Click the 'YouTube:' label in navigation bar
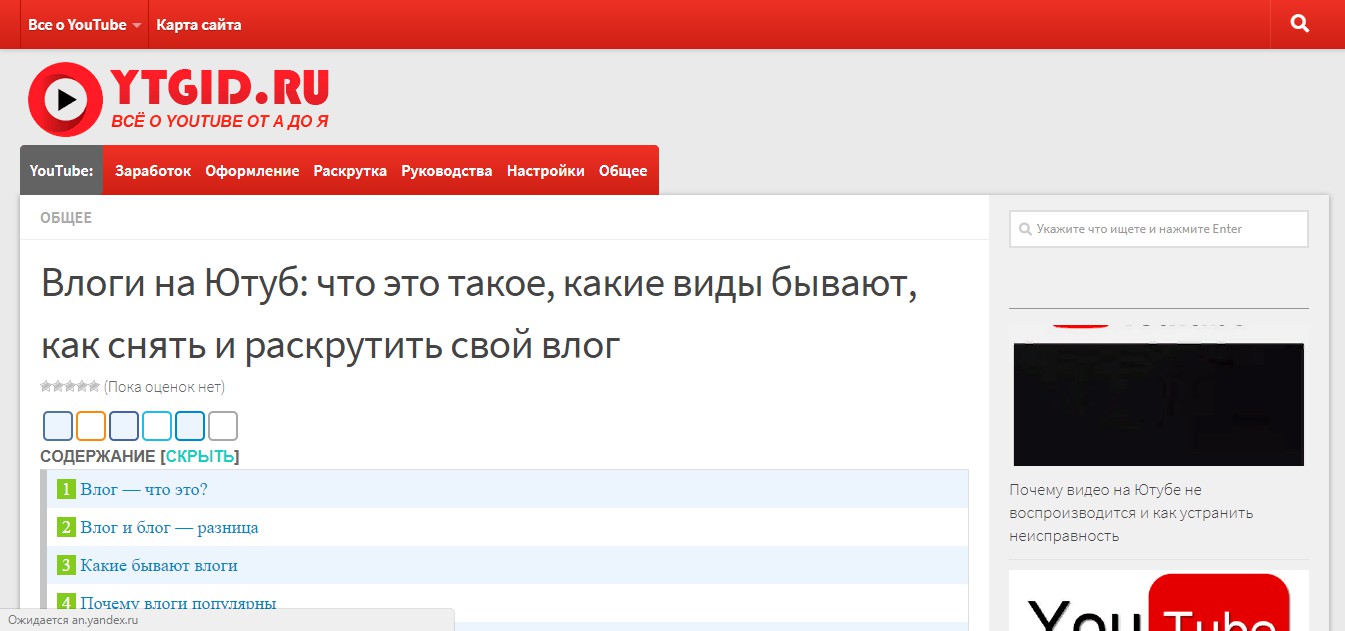 (x=61, y=171)
